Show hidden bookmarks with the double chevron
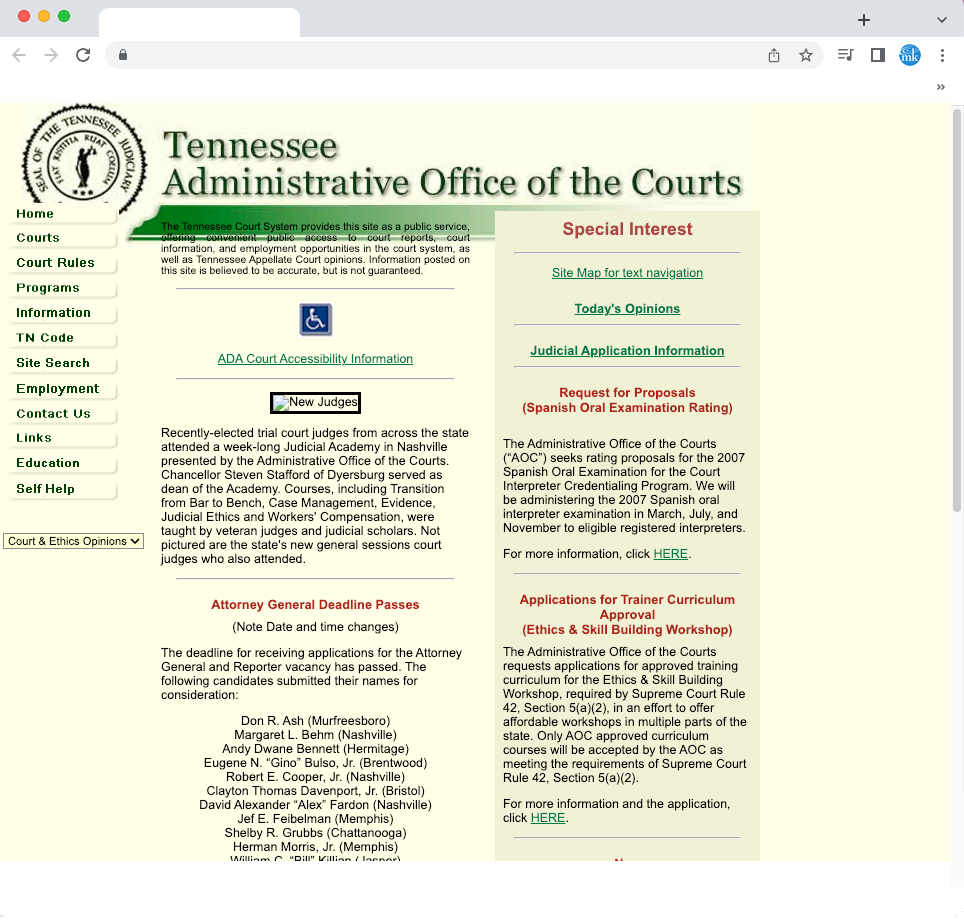964x920 pixels. coord(940,87)
